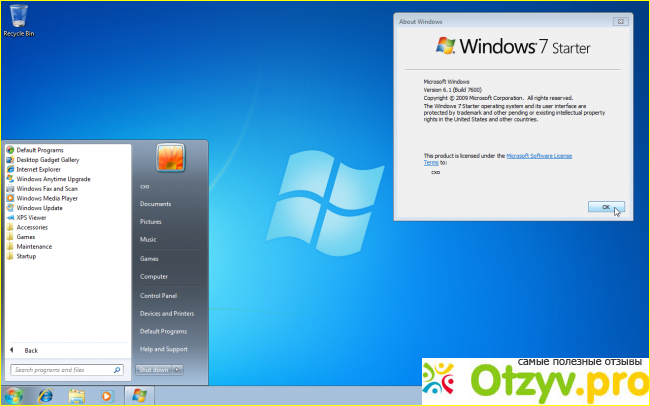The image size is (650, 406).
Task: Click the Search programs and files box
Action: pos(66,370)
